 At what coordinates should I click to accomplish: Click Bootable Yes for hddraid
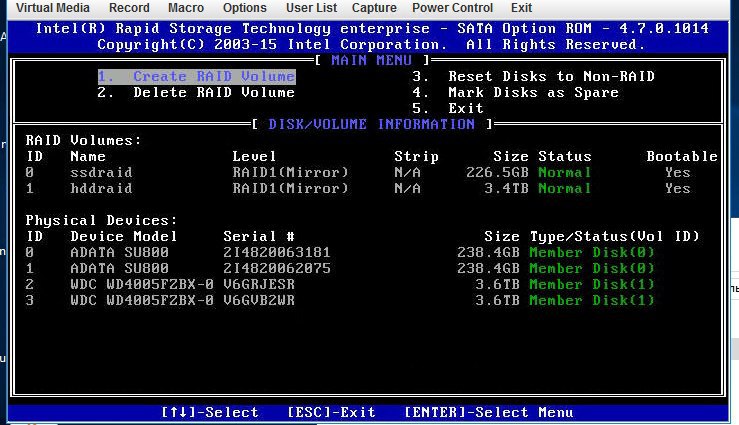(677, 188)
